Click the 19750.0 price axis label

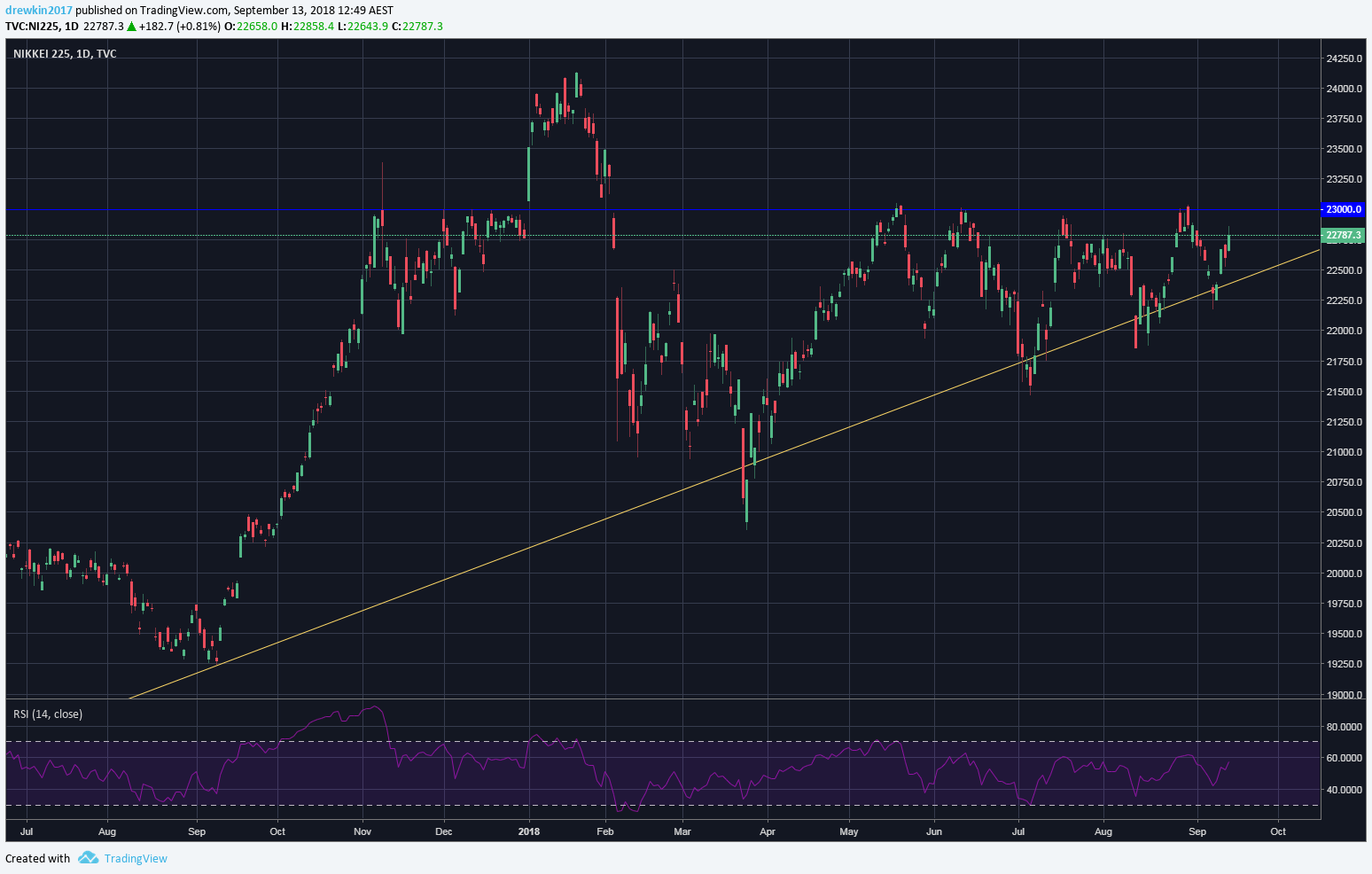point(1345,604)
